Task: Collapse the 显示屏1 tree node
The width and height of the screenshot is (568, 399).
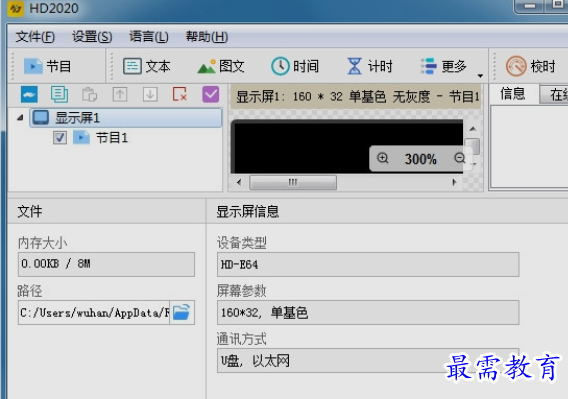Action: 21,117
